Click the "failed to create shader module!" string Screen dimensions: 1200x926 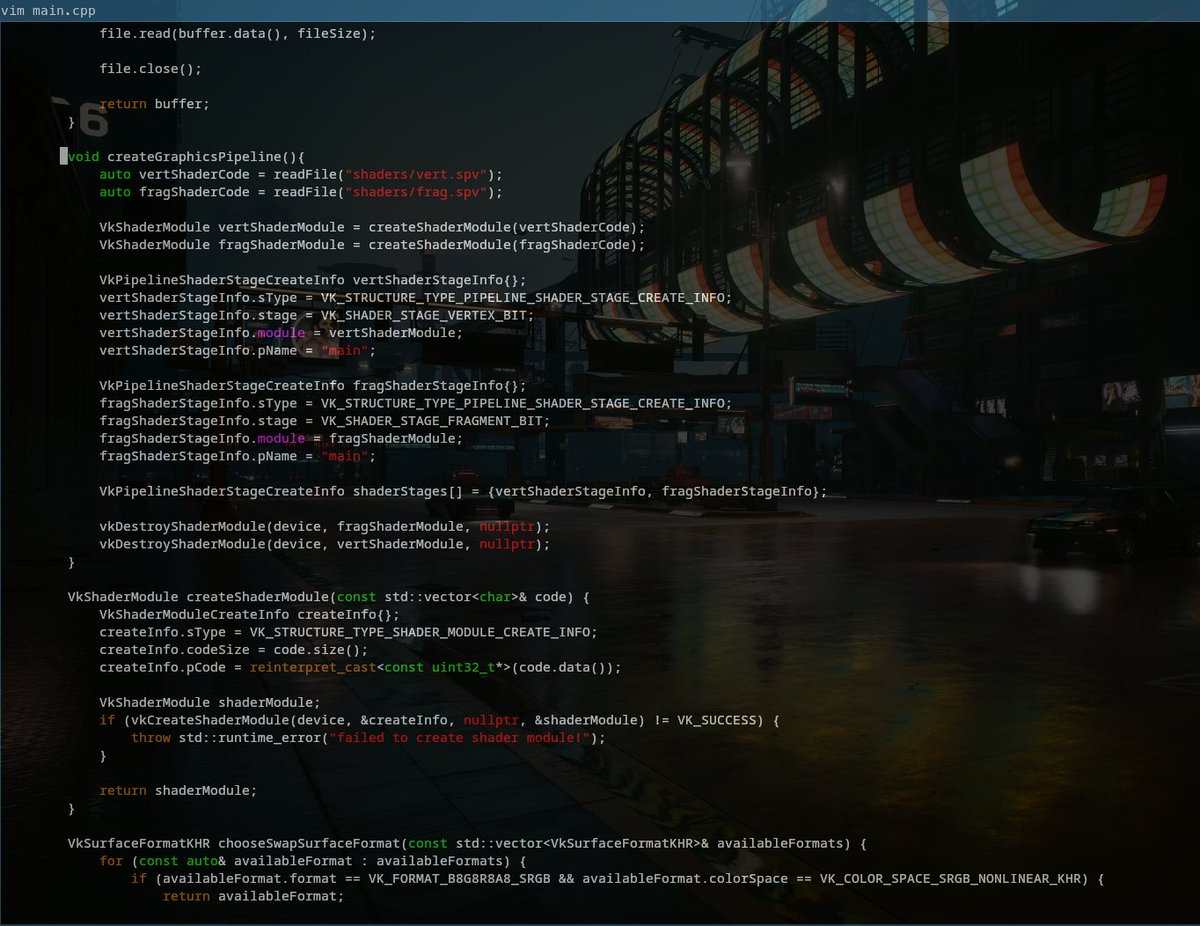(x=460, y=739)
